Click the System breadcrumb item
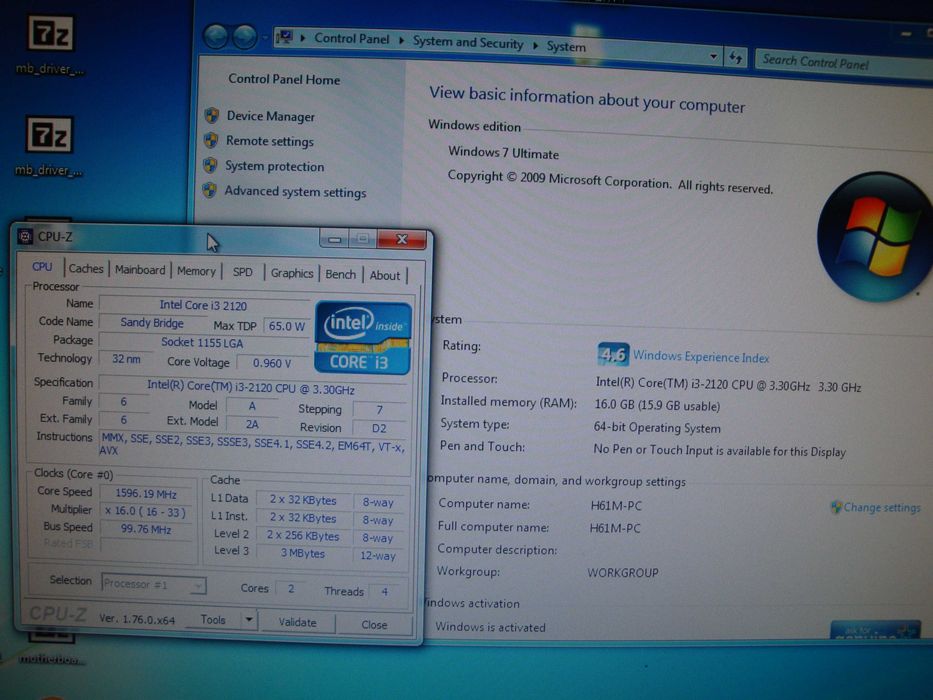Screen dimensions: 933x700 (566, 46)
